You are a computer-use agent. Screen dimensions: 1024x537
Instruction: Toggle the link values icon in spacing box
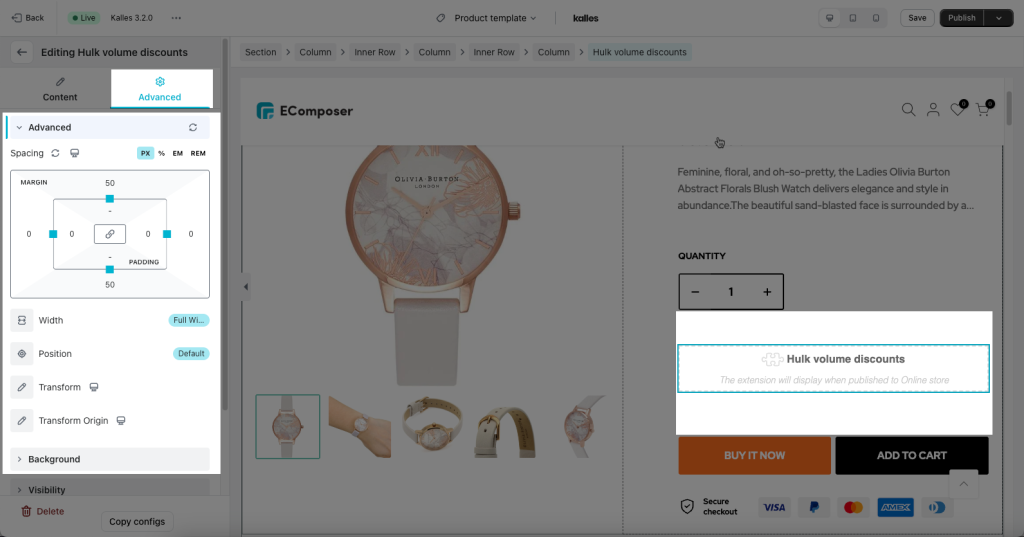tap(110, 234)
